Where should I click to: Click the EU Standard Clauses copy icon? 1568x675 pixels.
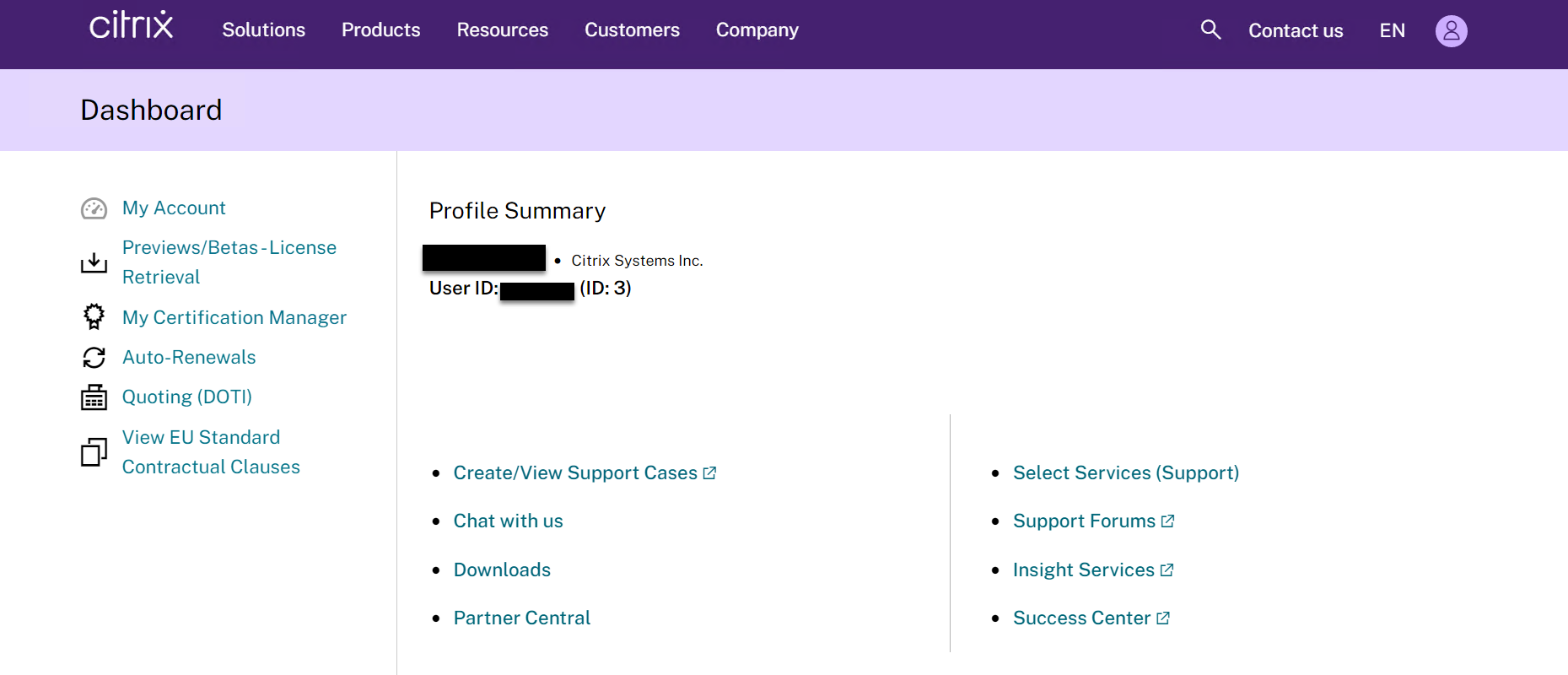94,452
